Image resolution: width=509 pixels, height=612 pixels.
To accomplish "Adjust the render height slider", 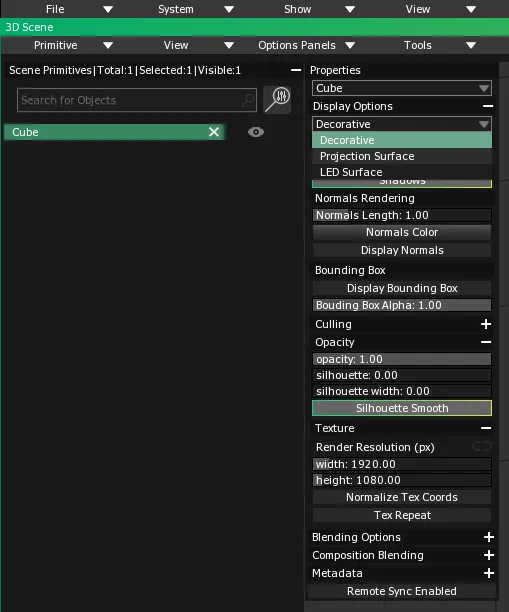I will (x=402, y=480).
